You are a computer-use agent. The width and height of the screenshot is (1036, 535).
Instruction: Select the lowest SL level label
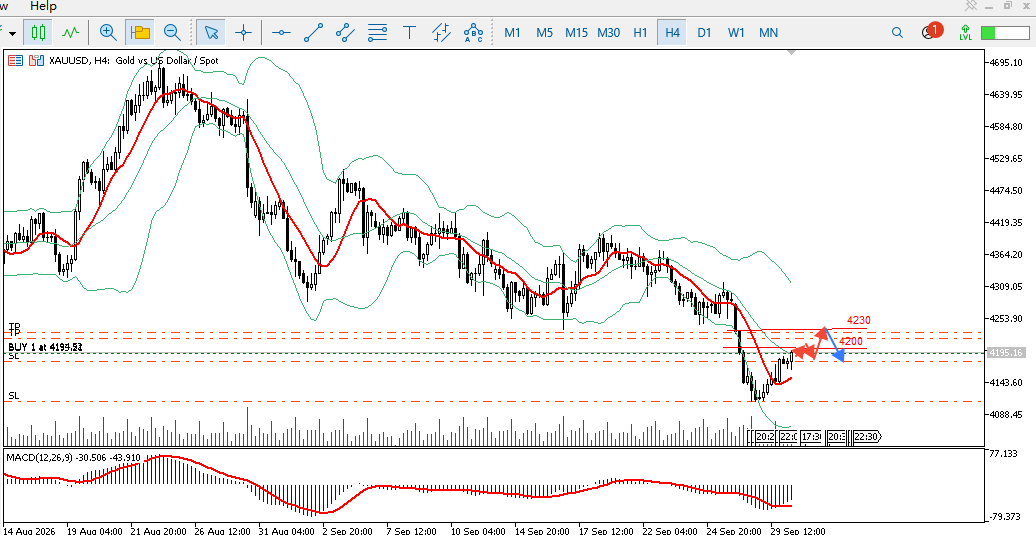(14, 396)
